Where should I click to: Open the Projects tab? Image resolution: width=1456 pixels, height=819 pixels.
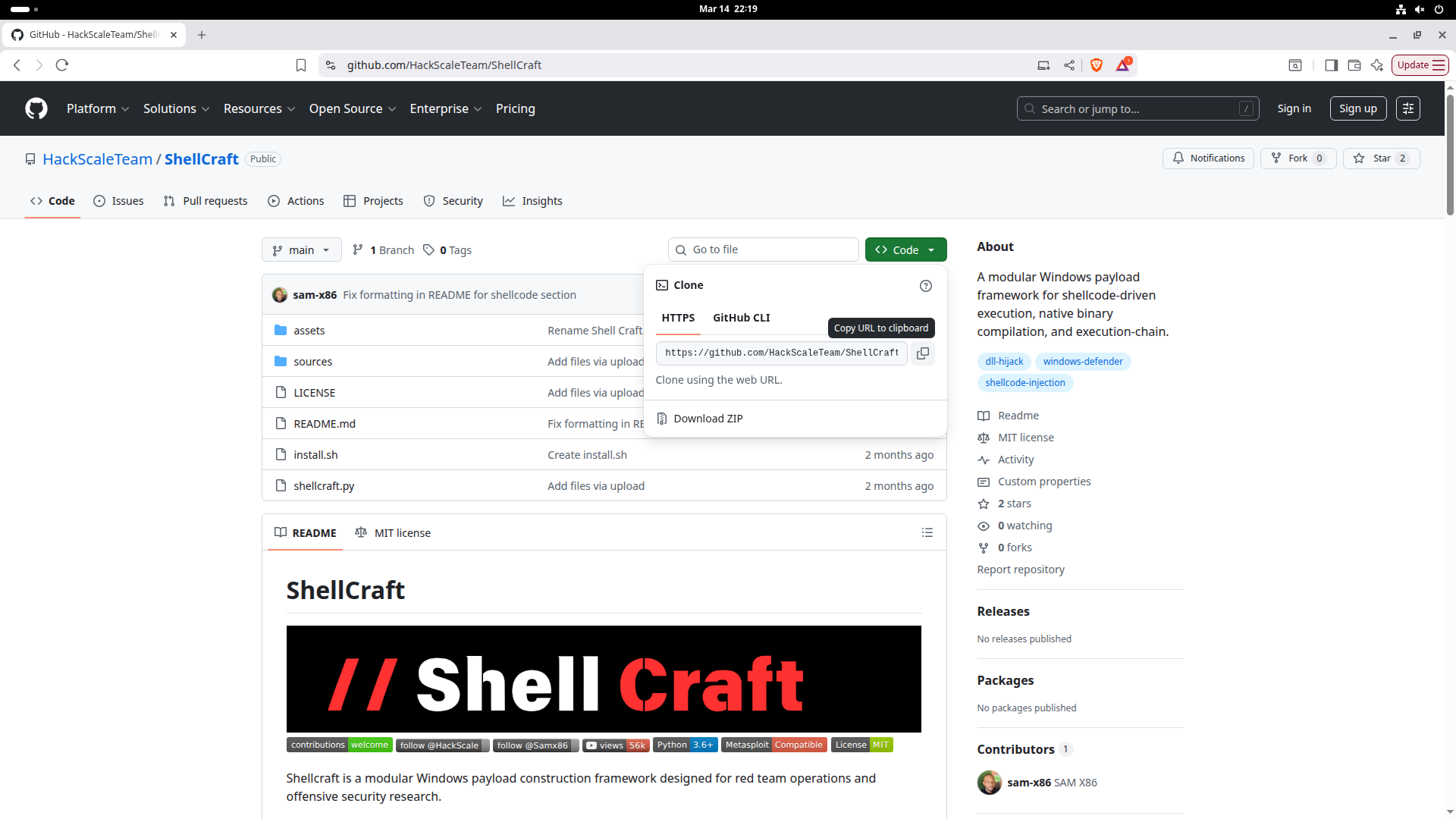373,201
